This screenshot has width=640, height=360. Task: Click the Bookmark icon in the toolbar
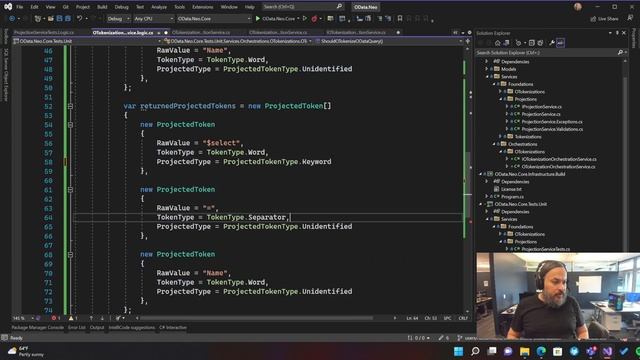pyautogui.click(x=400, y=18)
